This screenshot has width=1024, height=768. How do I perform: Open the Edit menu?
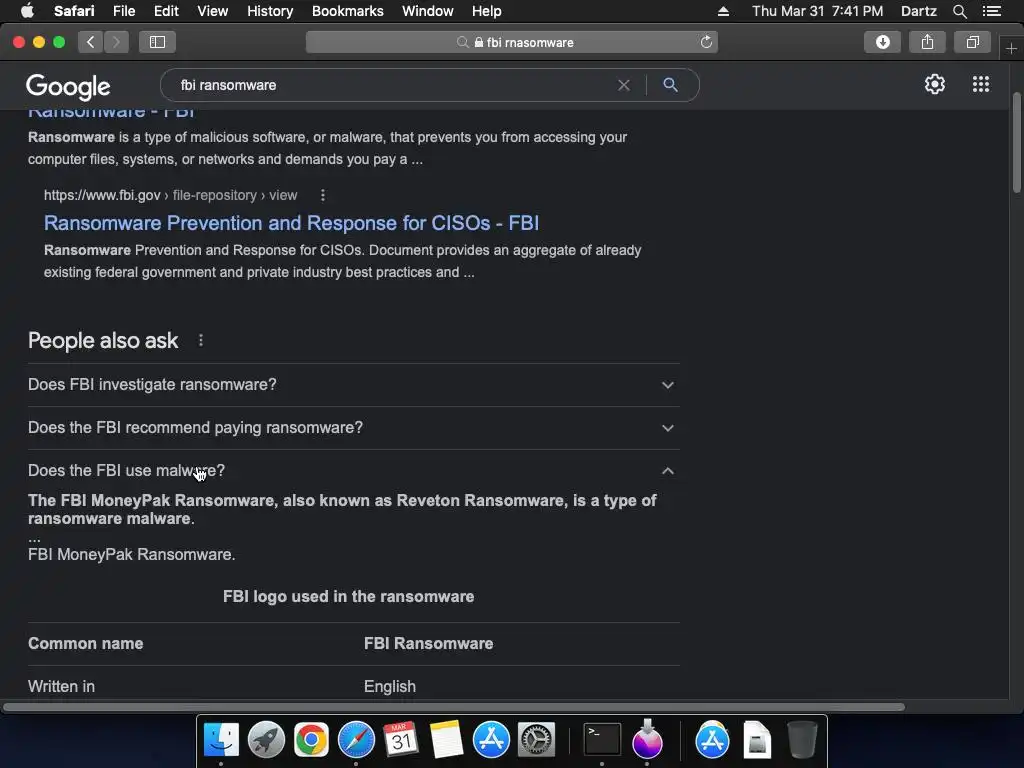[166, 11]
